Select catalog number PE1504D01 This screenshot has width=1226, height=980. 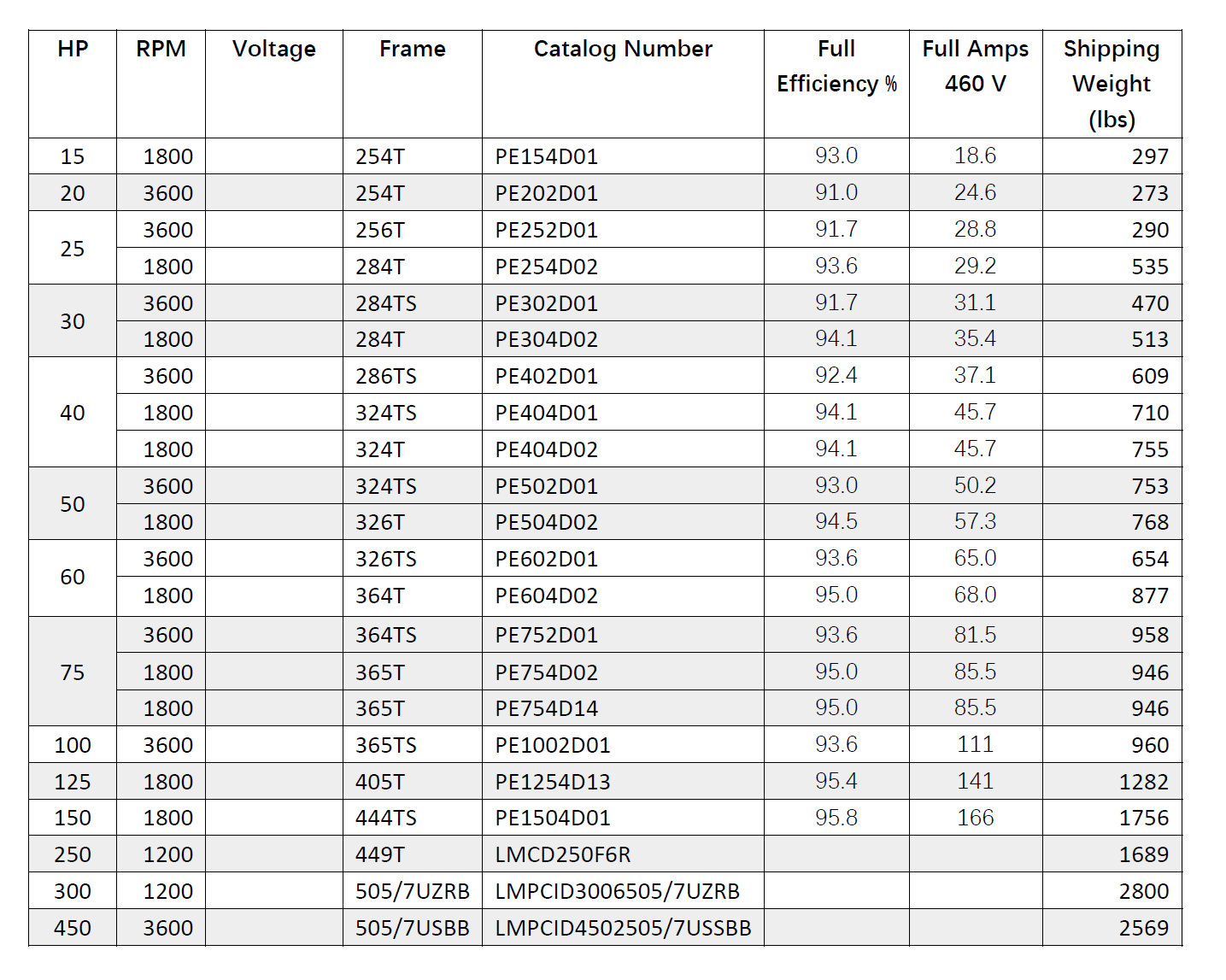point(553,818)
